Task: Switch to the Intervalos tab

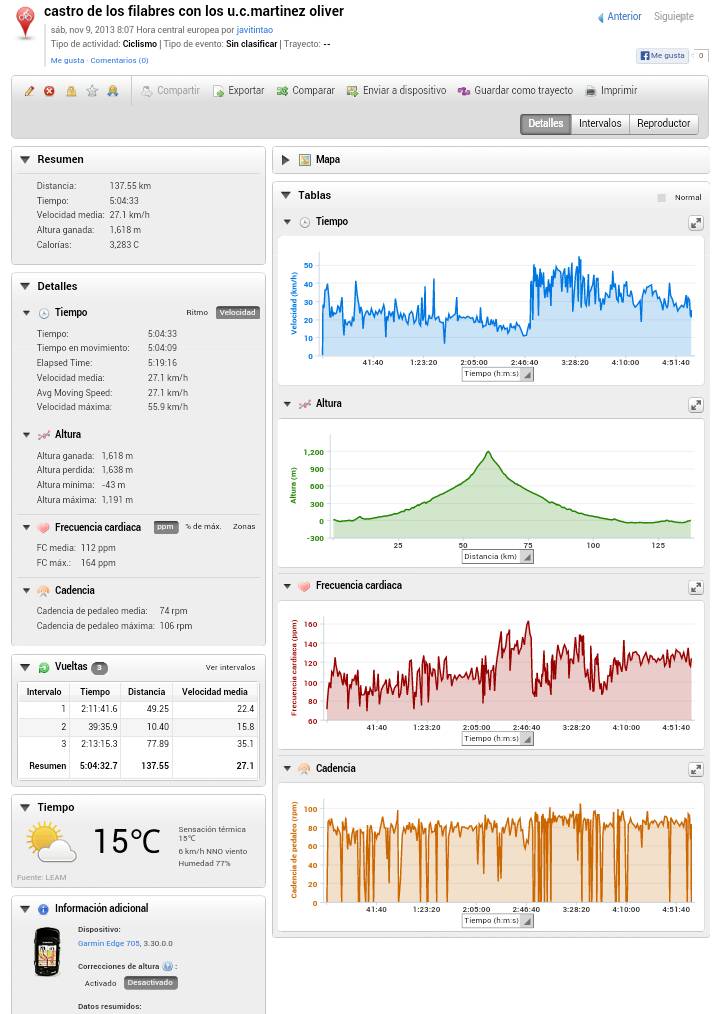Action: pos(600,124)
